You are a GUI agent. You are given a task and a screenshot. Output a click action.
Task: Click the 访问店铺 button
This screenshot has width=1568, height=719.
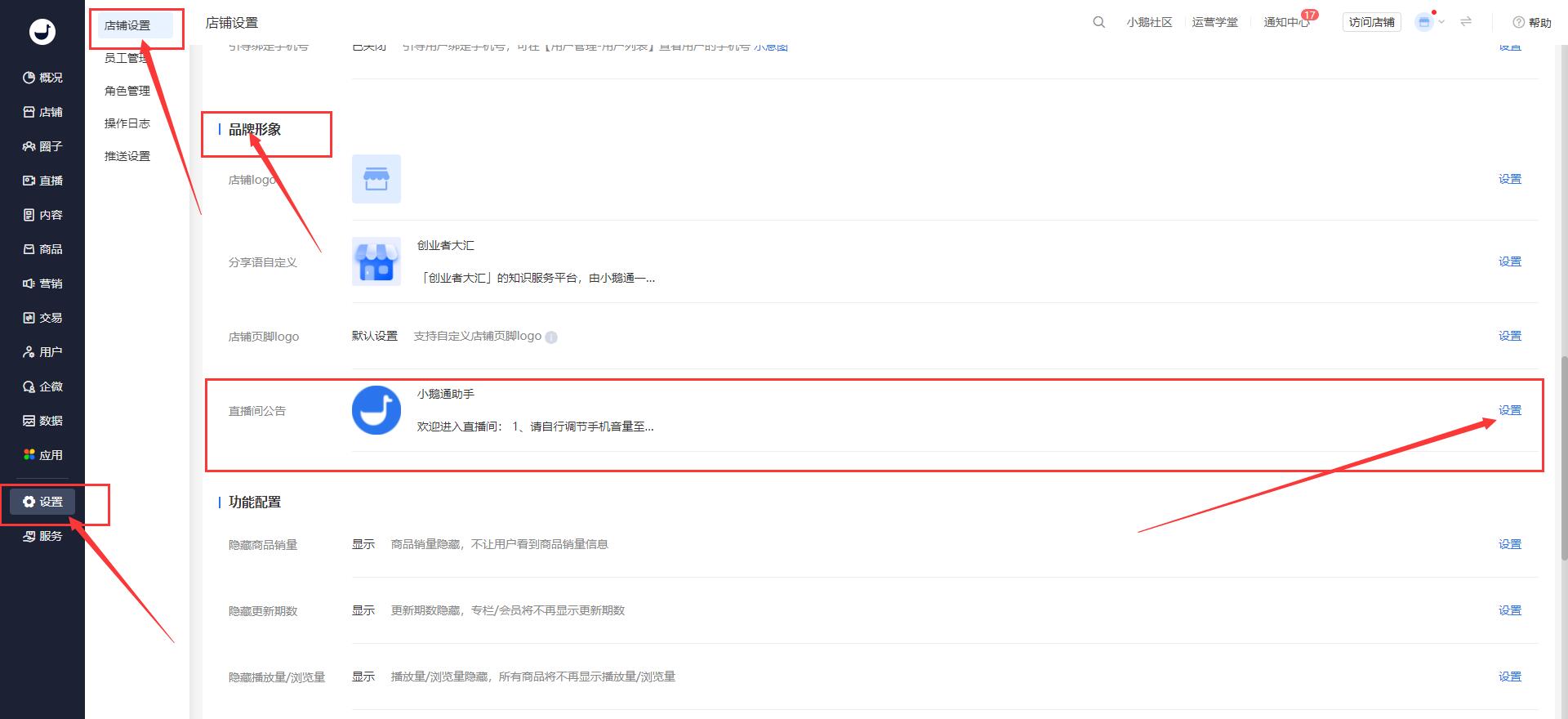[1371, 22]
